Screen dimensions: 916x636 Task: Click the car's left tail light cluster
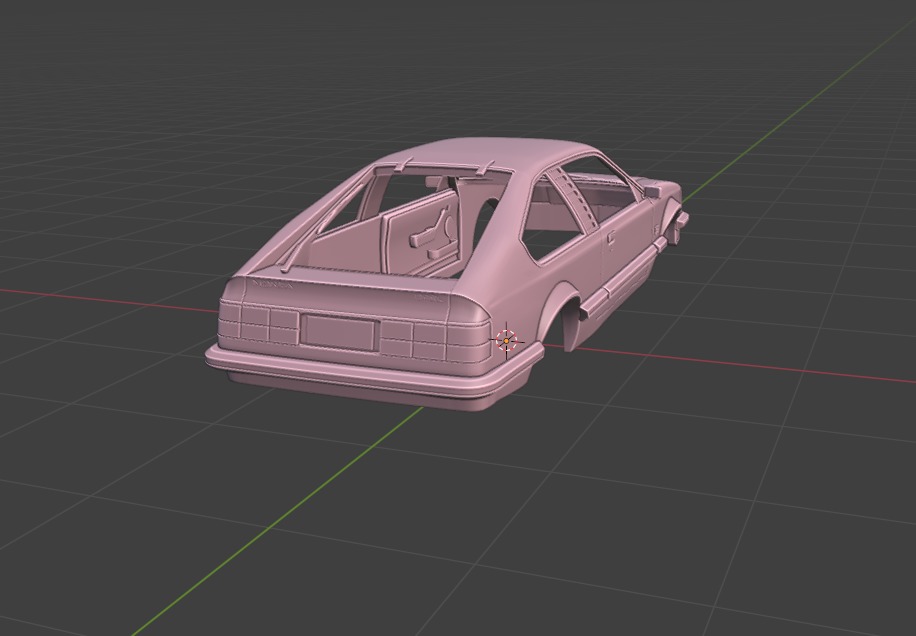coord(258,321)
